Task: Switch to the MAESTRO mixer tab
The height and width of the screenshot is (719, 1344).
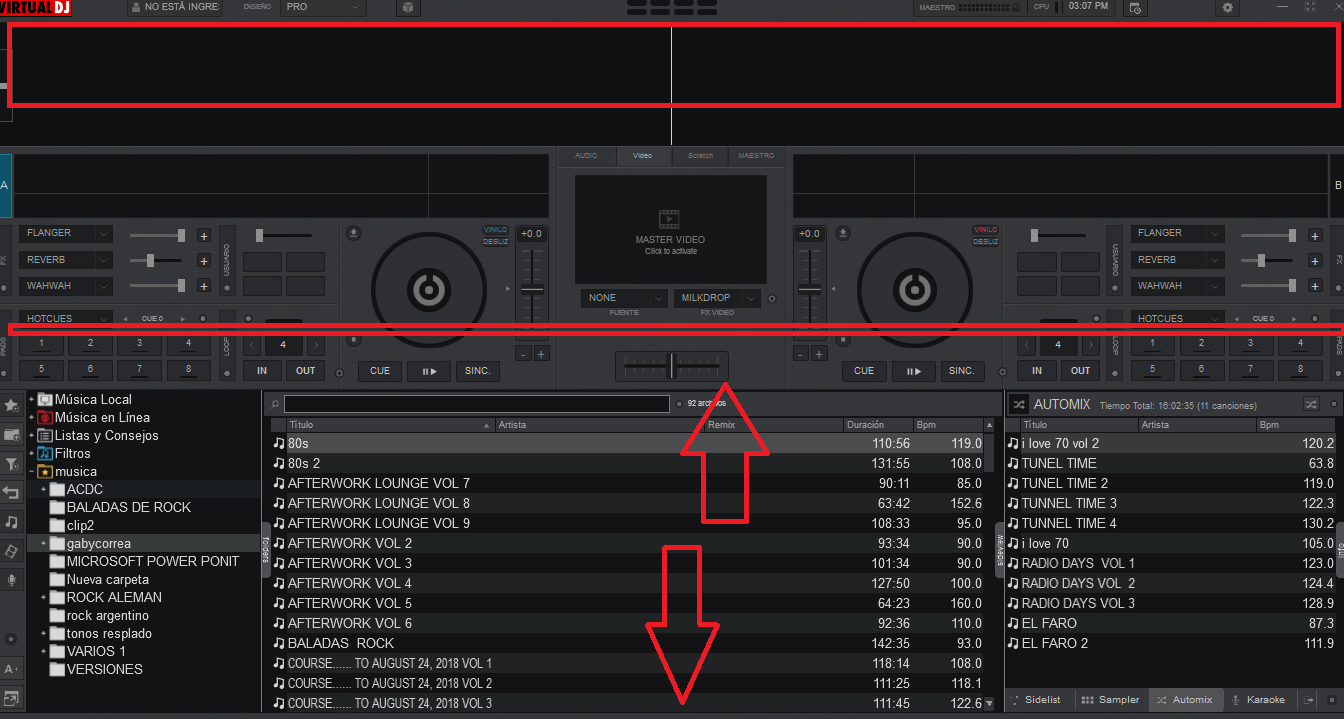Action: [757, 156]
